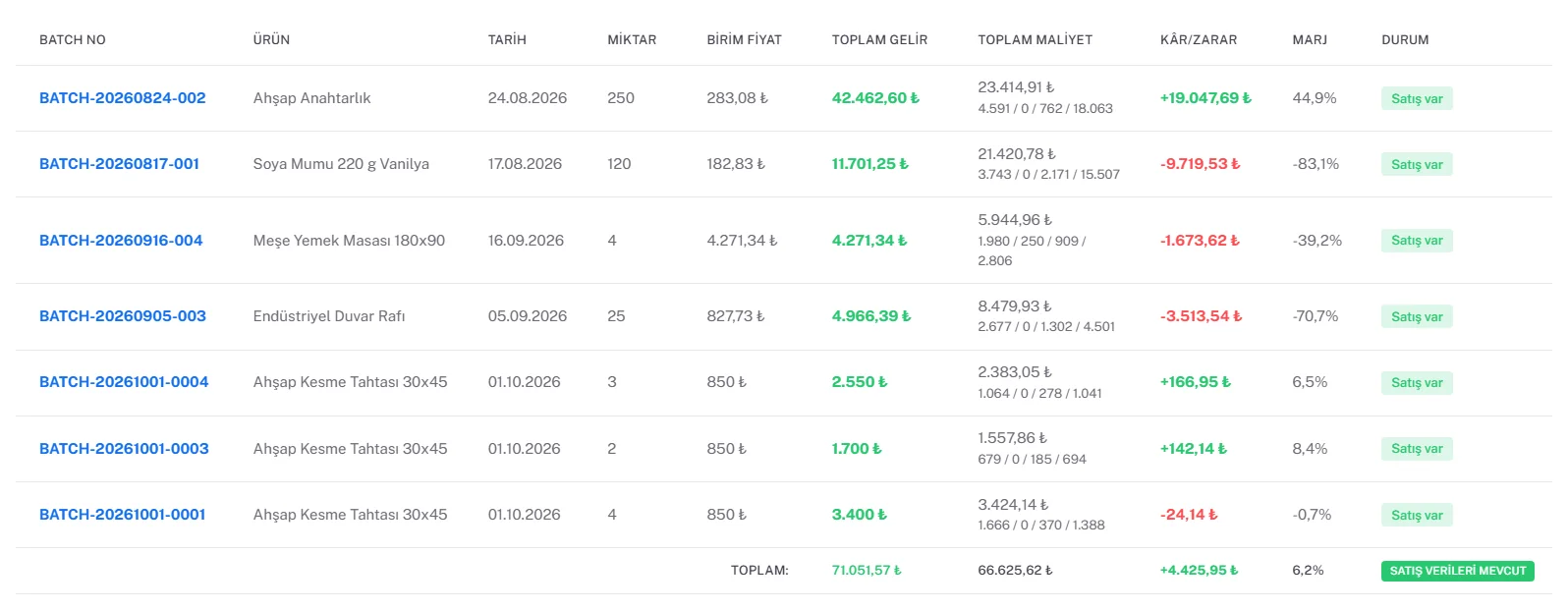The image size is (1568, 610).
Task: Open batch BATCH-20261001-0004 link
Action: click(x=124, y=382)
